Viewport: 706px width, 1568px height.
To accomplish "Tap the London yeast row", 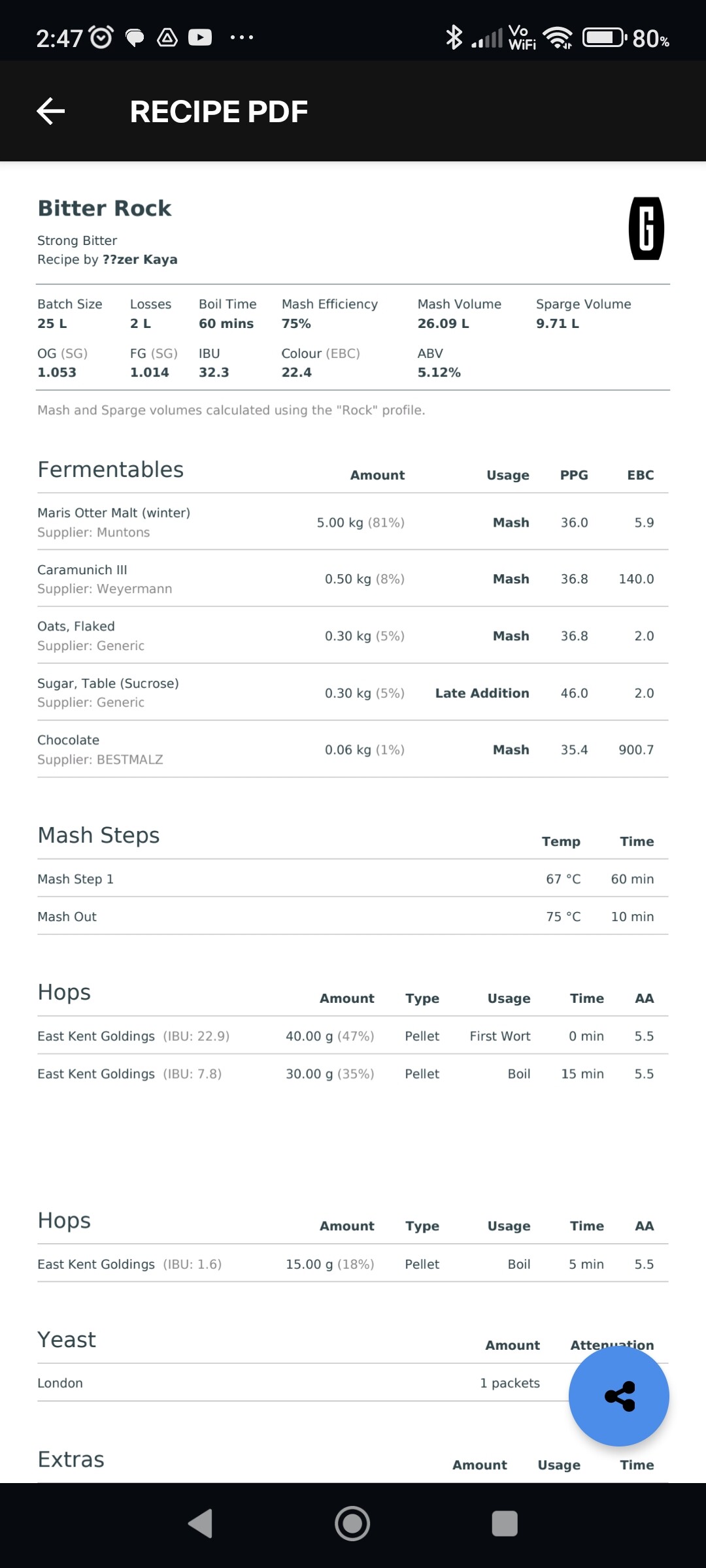I will pyautogui.click(x=353, y=1382).
